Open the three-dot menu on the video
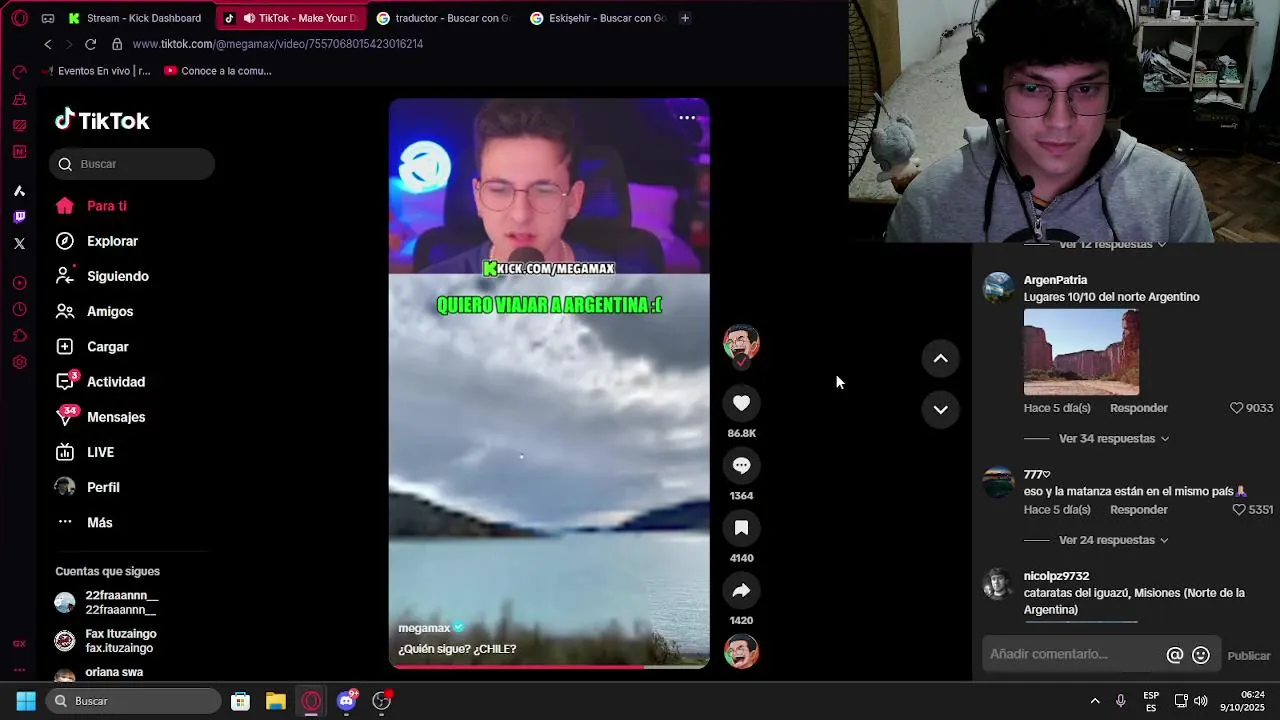Viewport: 1280px width, 720px height. click(687, 118)
